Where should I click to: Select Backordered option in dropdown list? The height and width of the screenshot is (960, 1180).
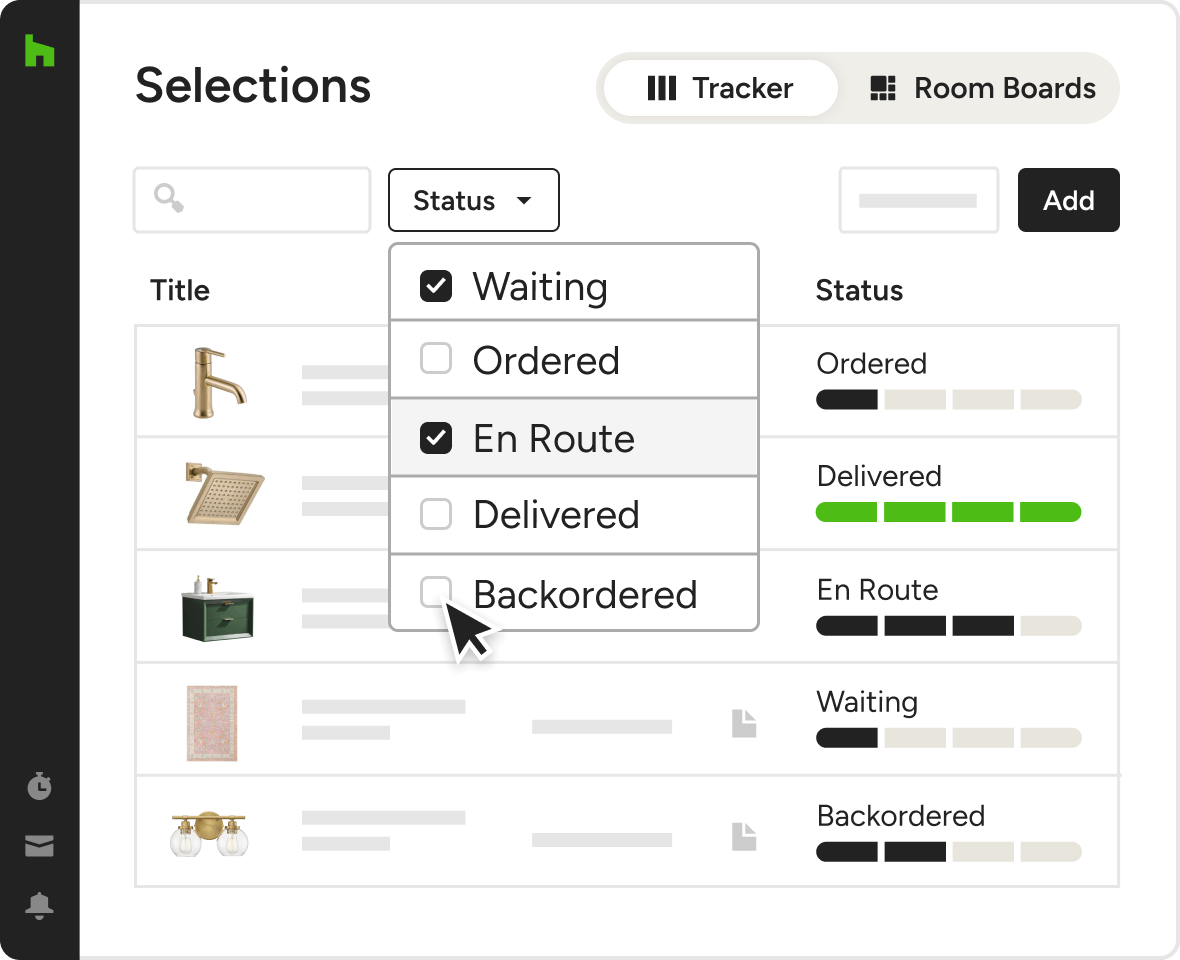(573, 594)
